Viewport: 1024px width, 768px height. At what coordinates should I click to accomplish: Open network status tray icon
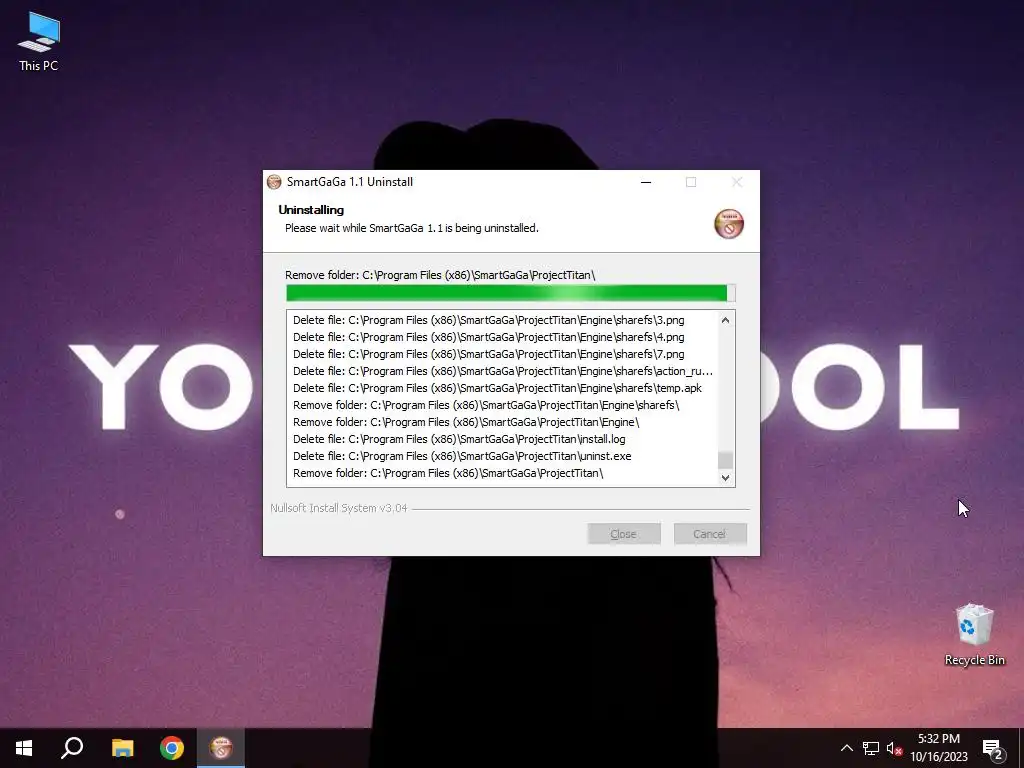(871, 748)
